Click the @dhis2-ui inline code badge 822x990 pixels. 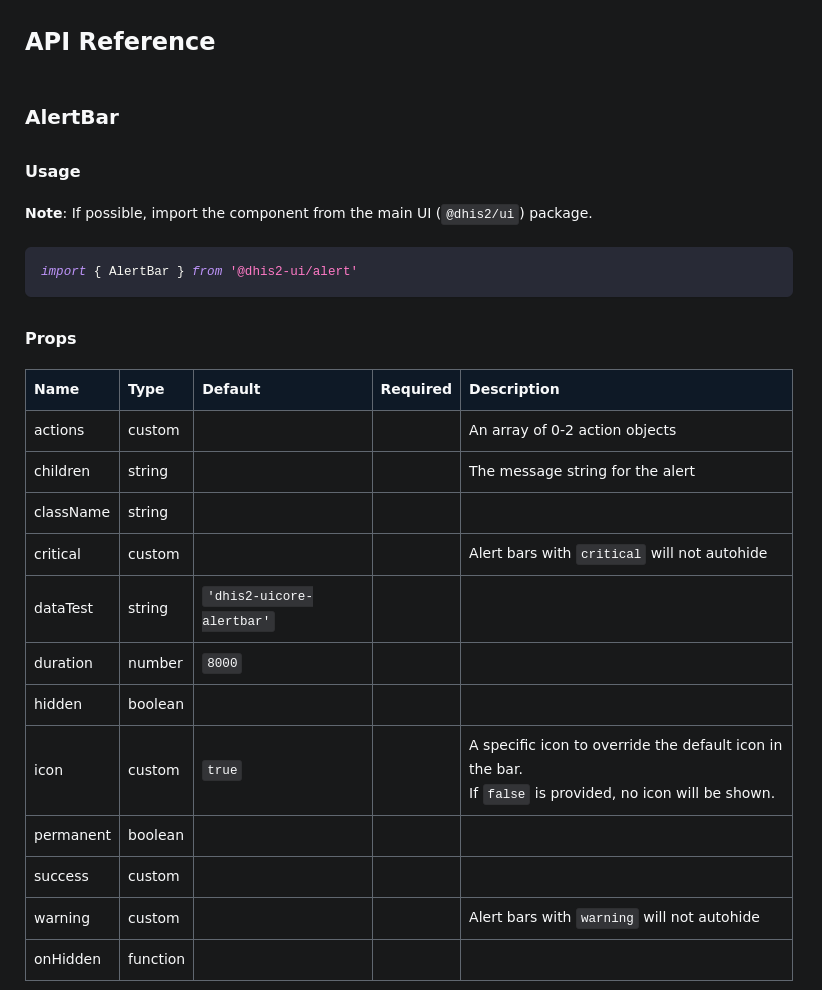coord(480,214)
